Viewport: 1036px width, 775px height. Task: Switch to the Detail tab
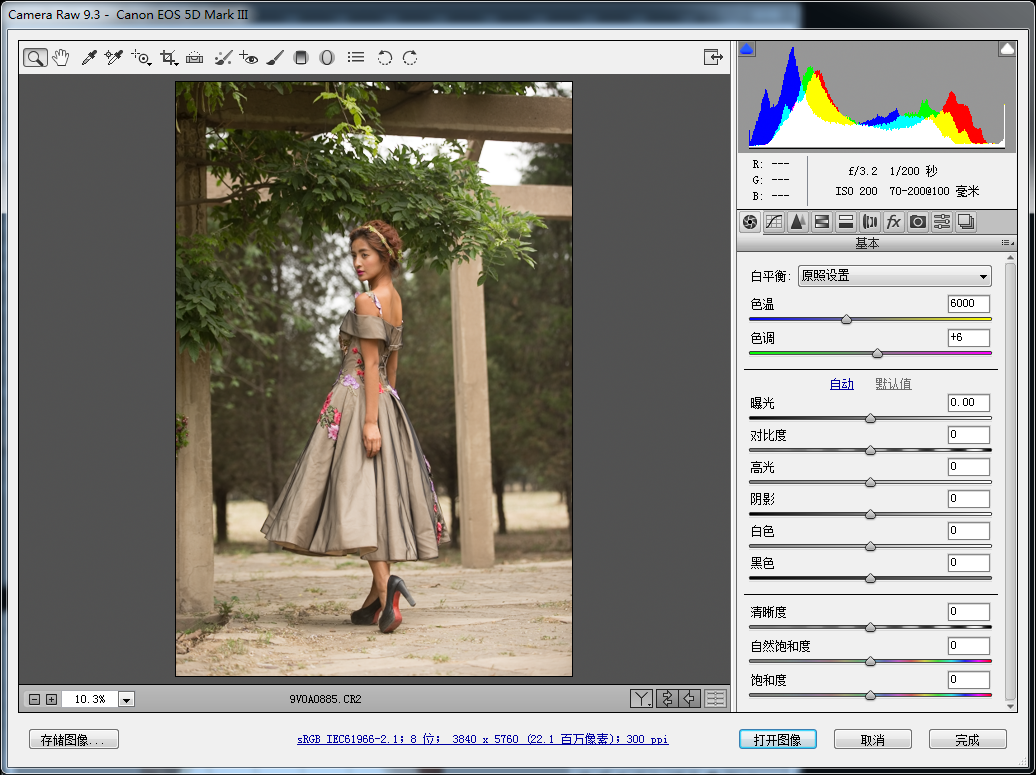pyautogui.click(x=797, y=222)
